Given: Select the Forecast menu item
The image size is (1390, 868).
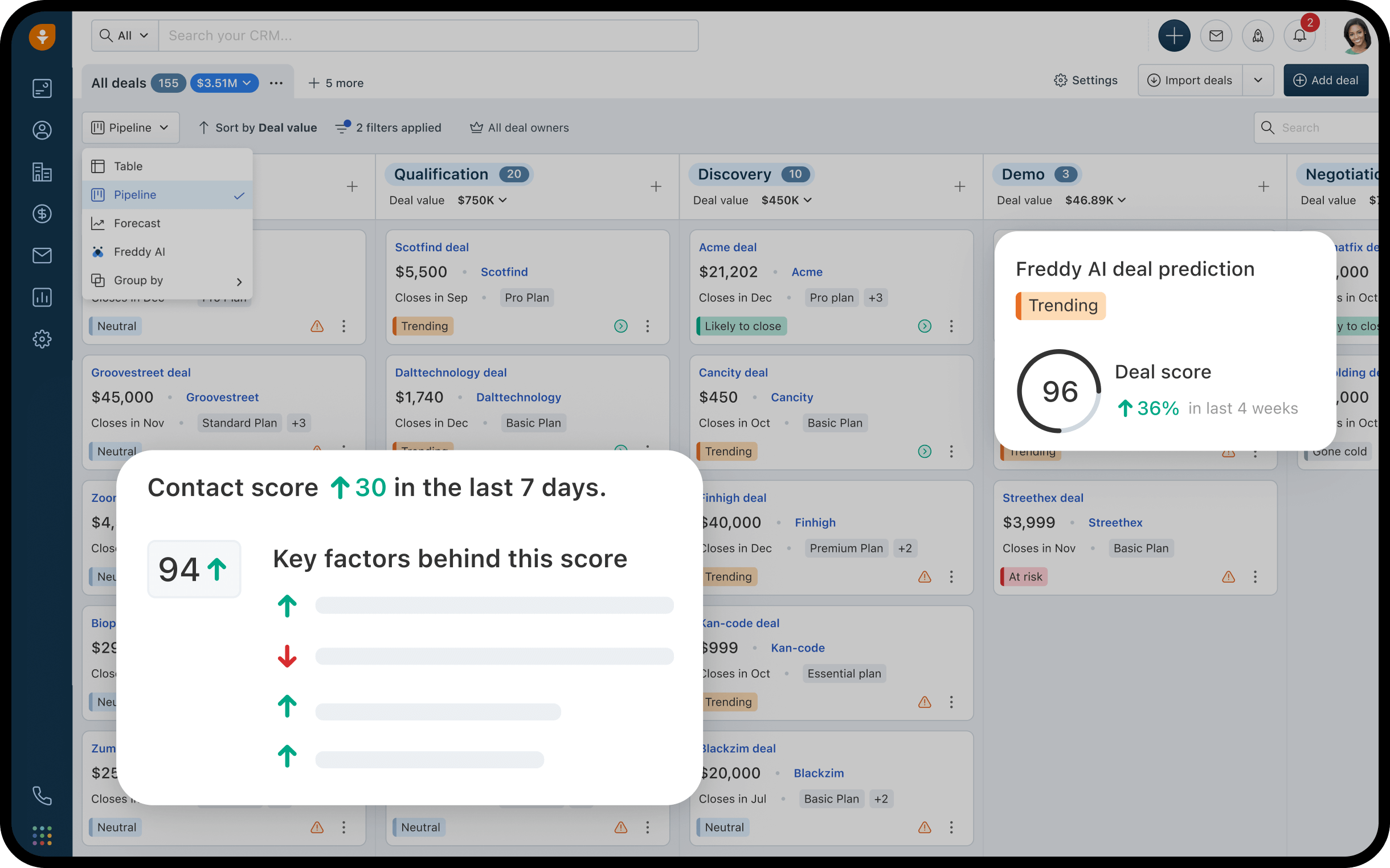Looking at the screenshot, I should (137, 223).
